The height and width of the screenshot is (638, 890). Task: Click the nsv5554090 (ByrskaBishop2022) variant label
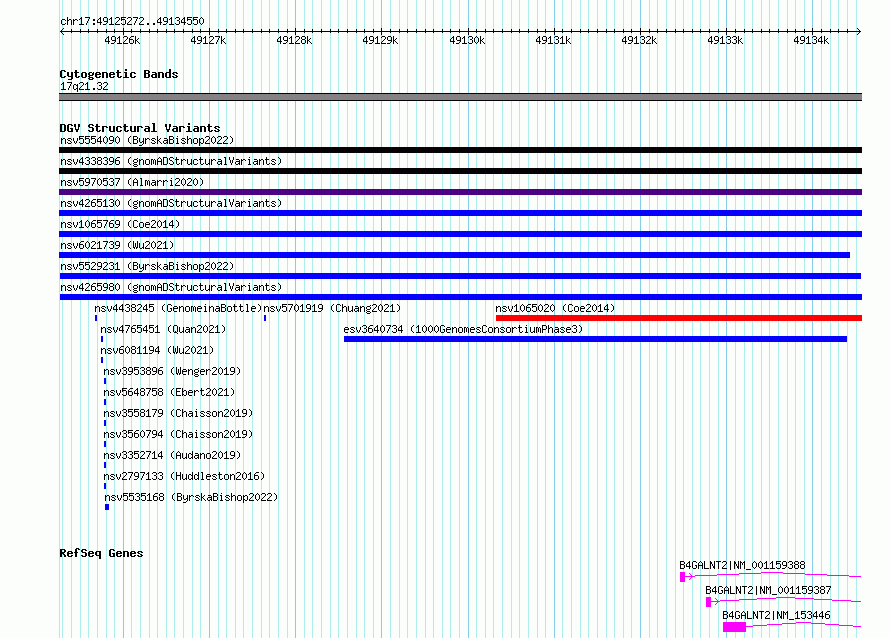click(147, 140)
